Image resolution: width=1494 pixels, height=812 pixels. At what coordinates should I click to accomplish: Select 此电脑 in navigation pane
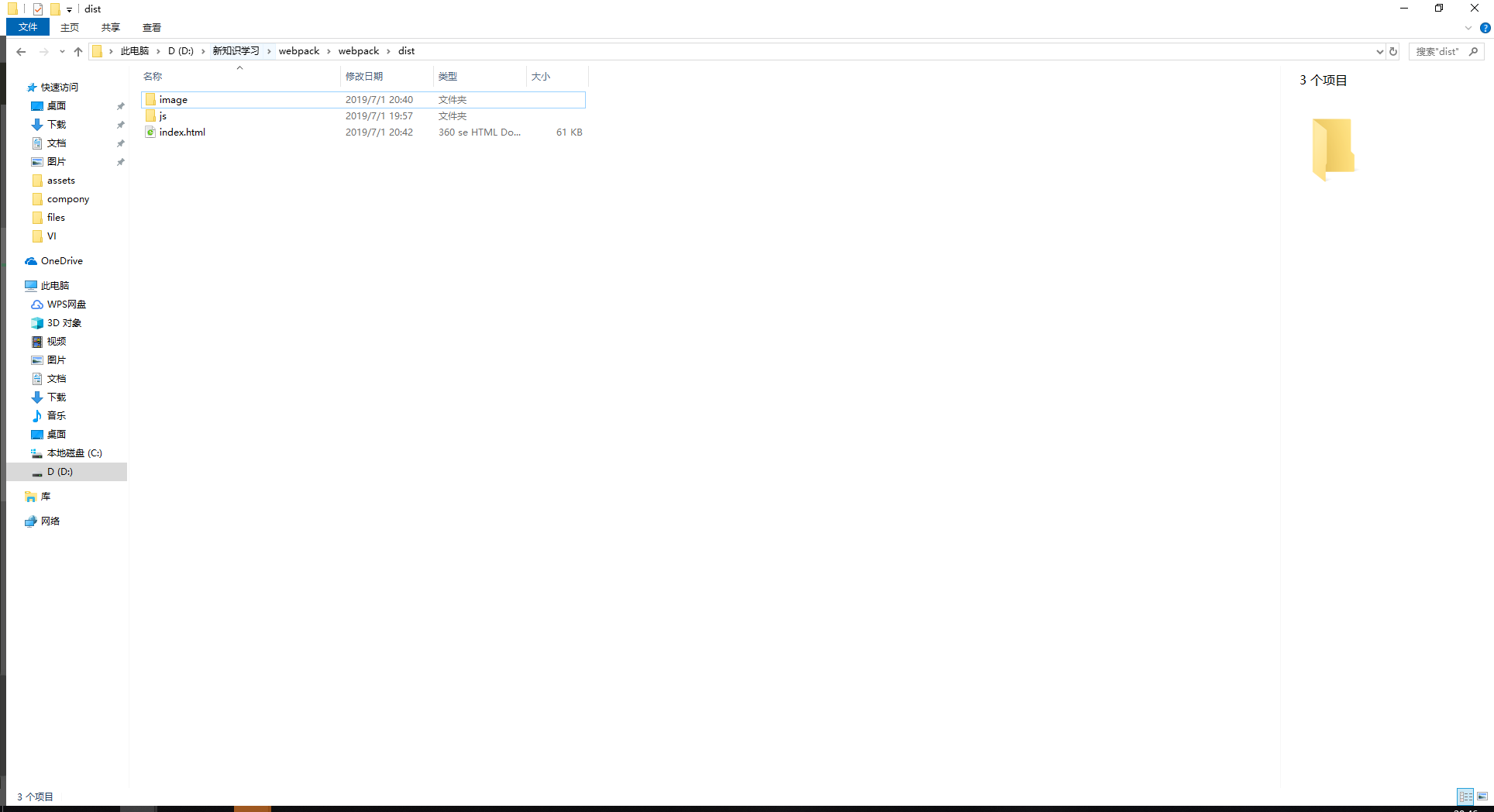[54, 286]
